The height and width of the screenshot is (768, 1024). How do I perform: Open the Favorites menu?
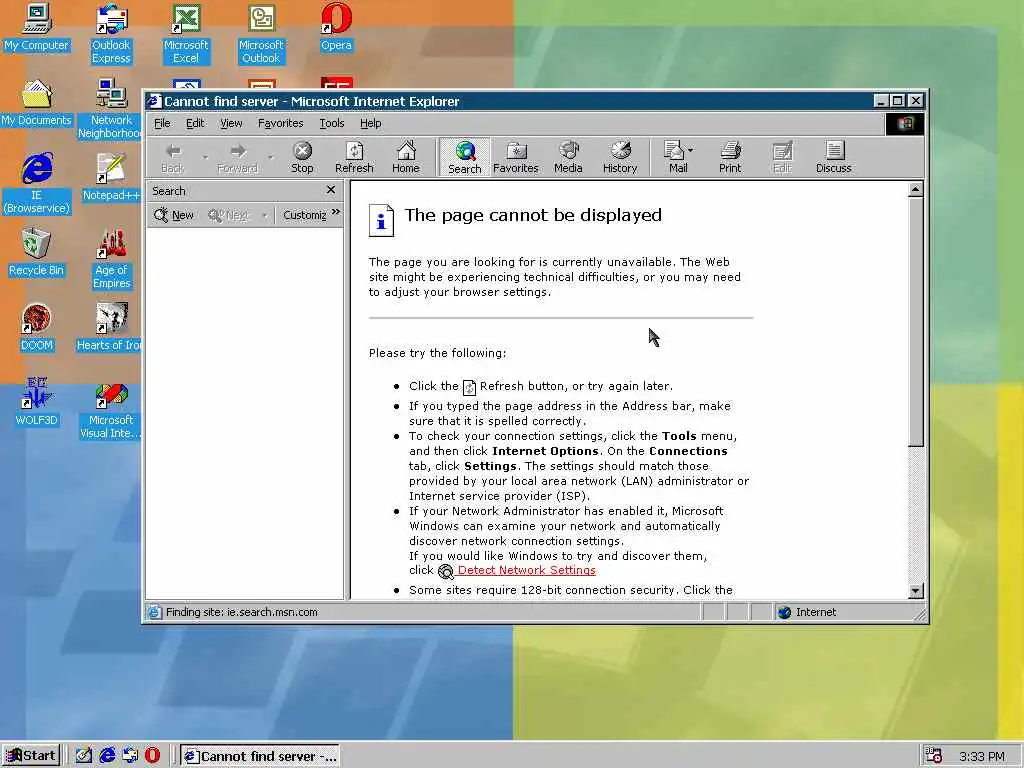(x=280, y=123)
